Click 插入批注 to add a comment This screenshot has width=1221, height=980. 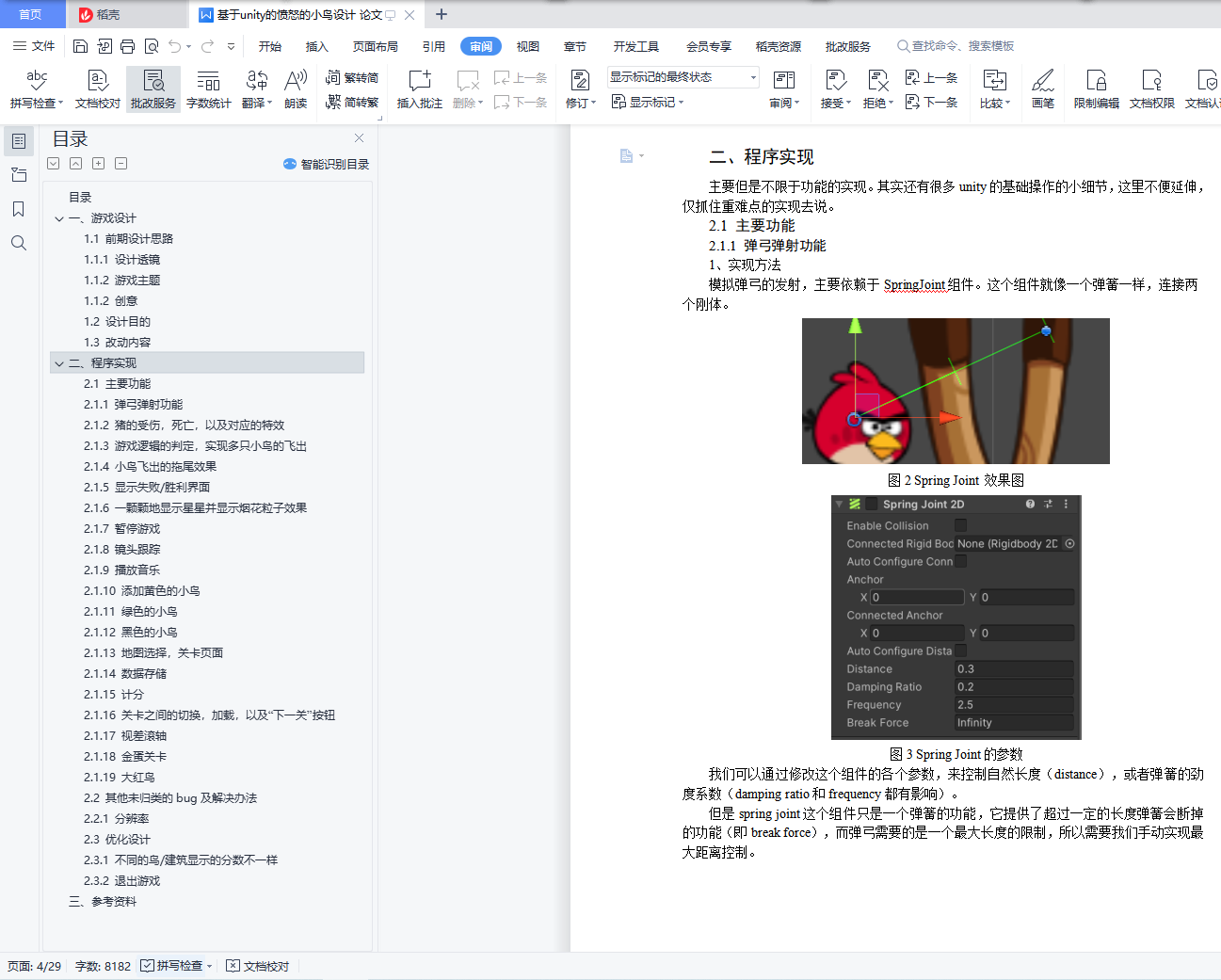420,89
